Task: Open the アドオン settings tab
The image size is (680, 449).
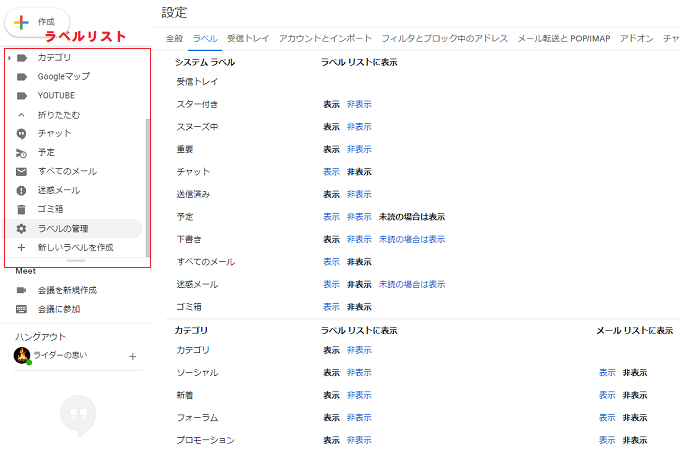Action: [637, 39]
